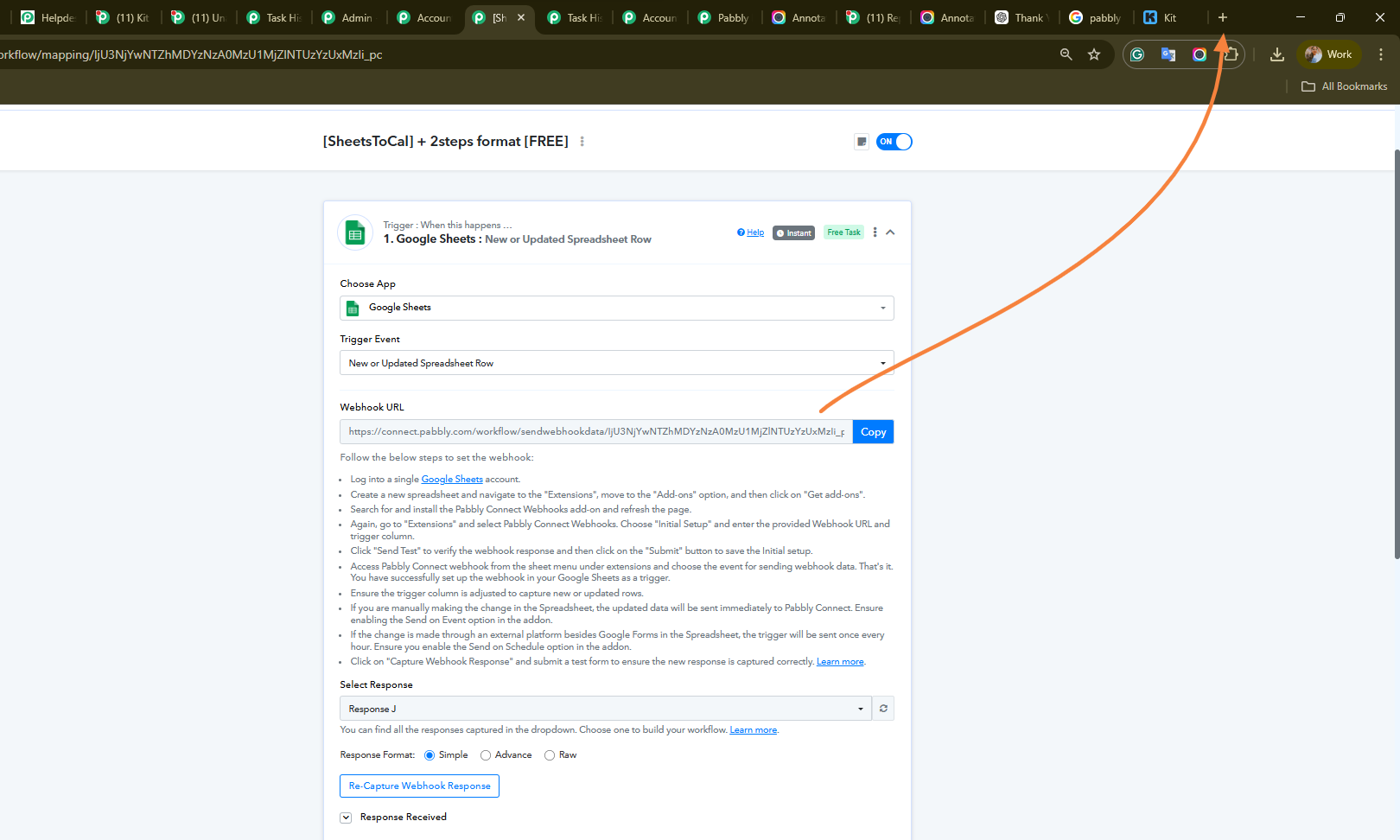The width and height of the screenshot is (1400, 840).
Task: Click the zoom magnifier icon in address bar
Action: [1066, 54]
